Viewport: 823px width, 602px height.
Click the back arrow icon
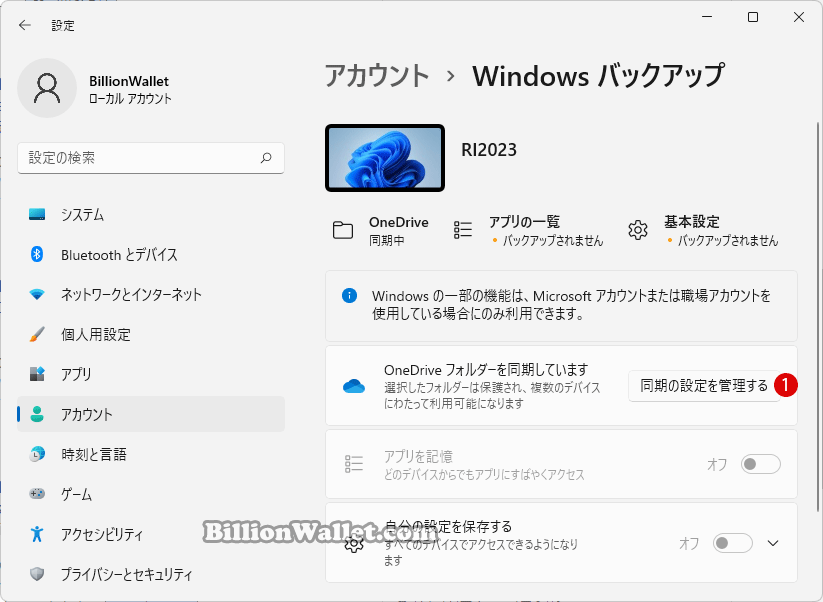[x=25, y=25]
